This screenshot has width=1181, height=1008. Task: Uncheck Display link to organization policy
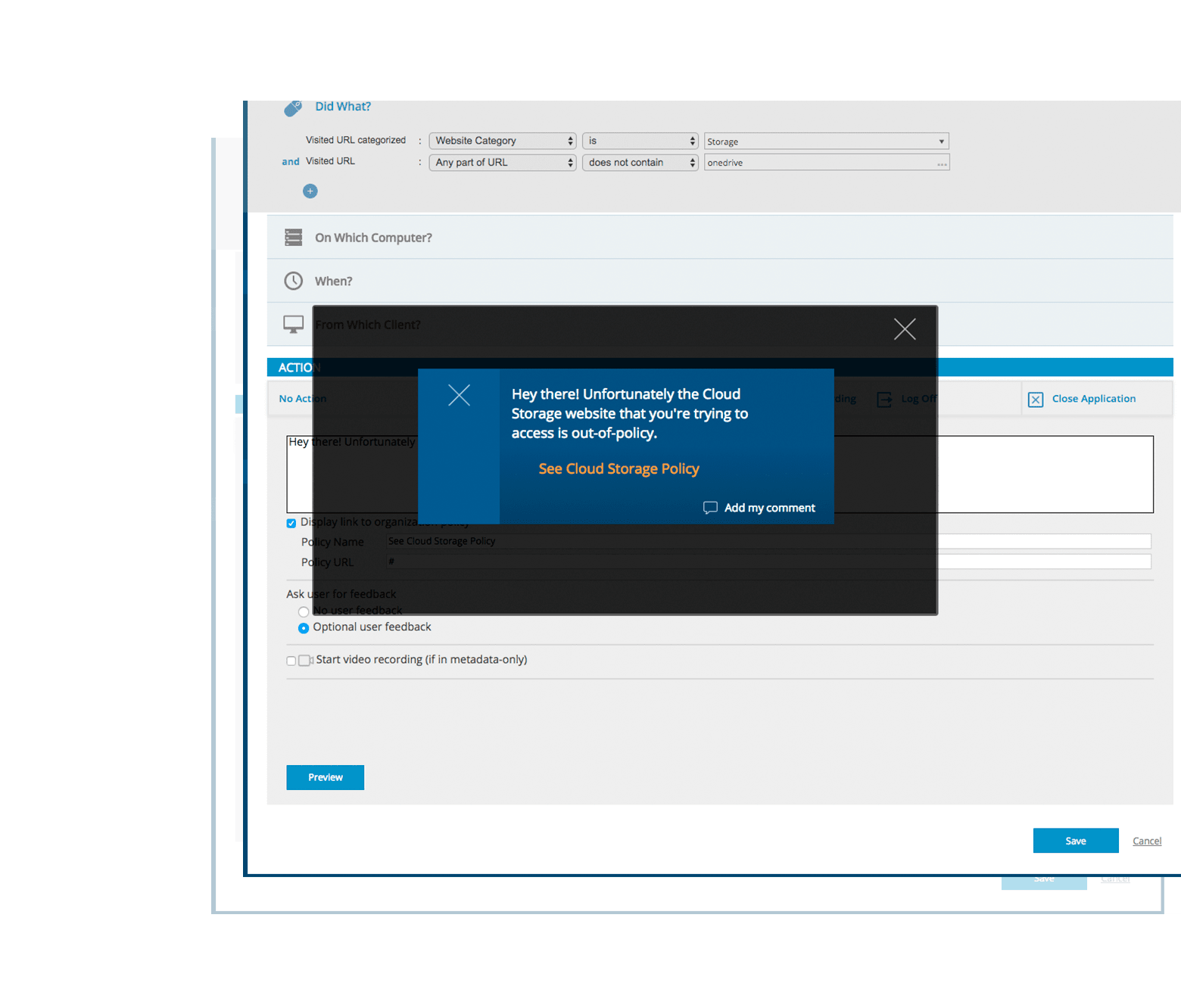point(291,522)
